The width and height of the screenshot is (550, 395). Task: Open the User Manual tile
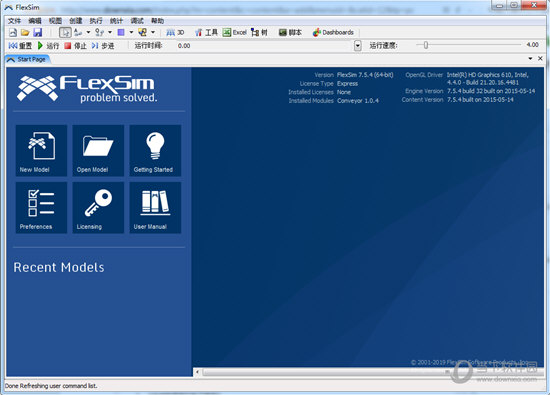click(155, 207)
